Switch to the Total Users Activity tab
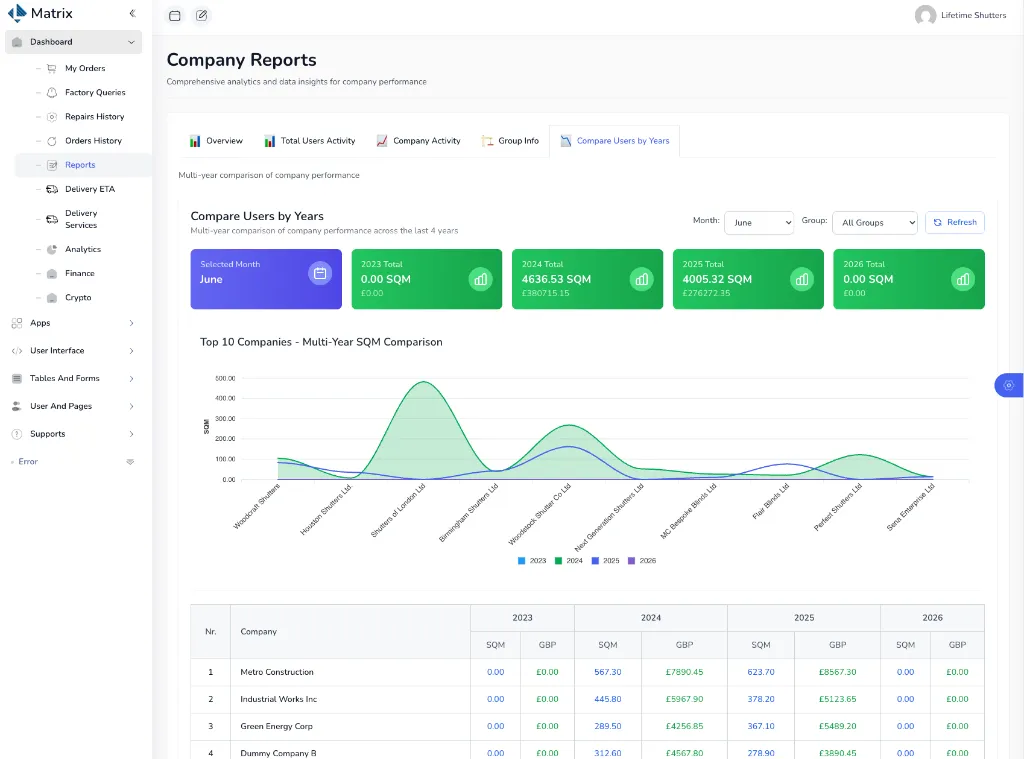This screenshot has width=1024, height=759. (x=310, y=141)
